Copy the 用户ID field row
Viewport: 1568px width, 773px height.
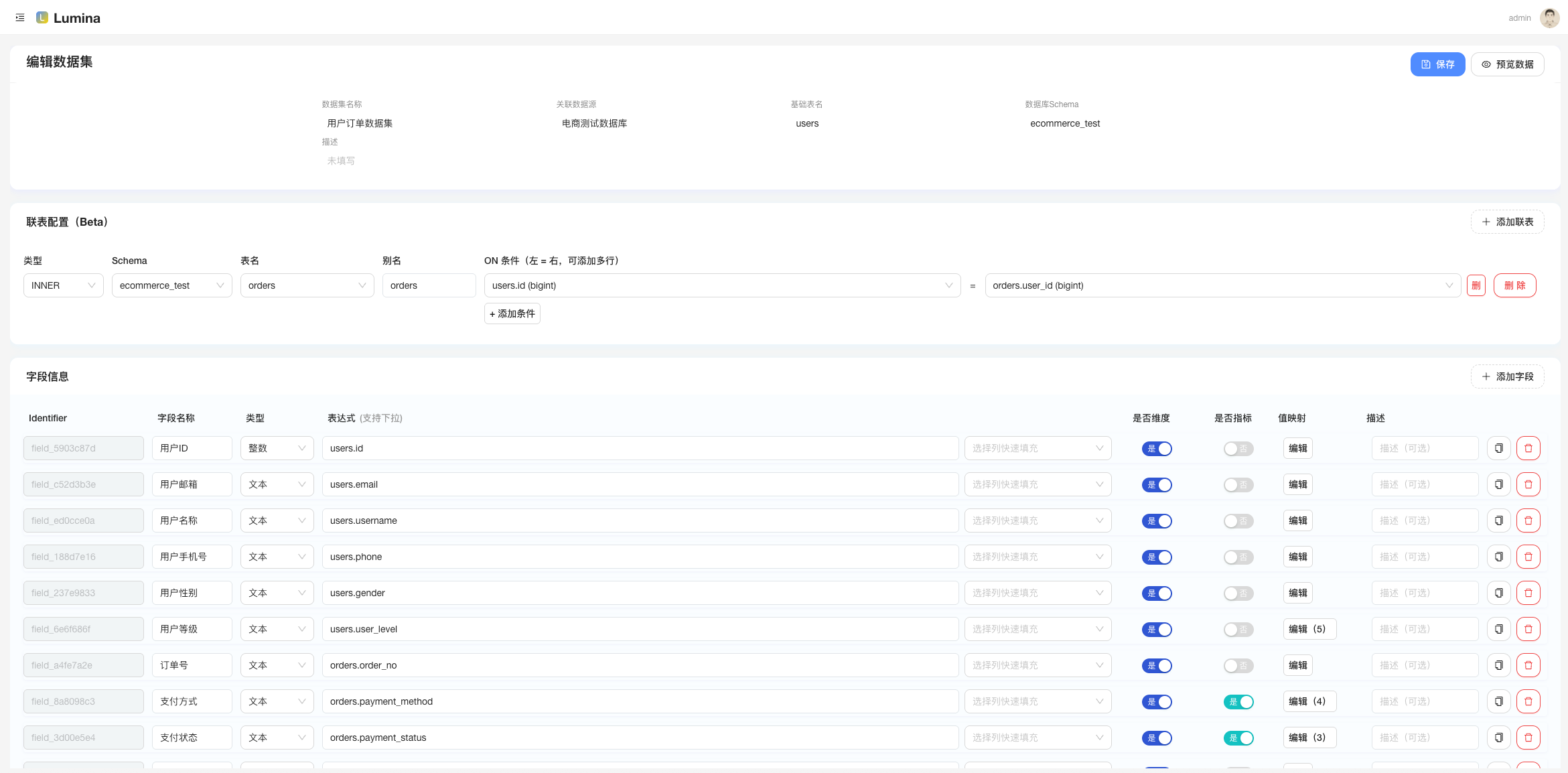[1498, 448]
